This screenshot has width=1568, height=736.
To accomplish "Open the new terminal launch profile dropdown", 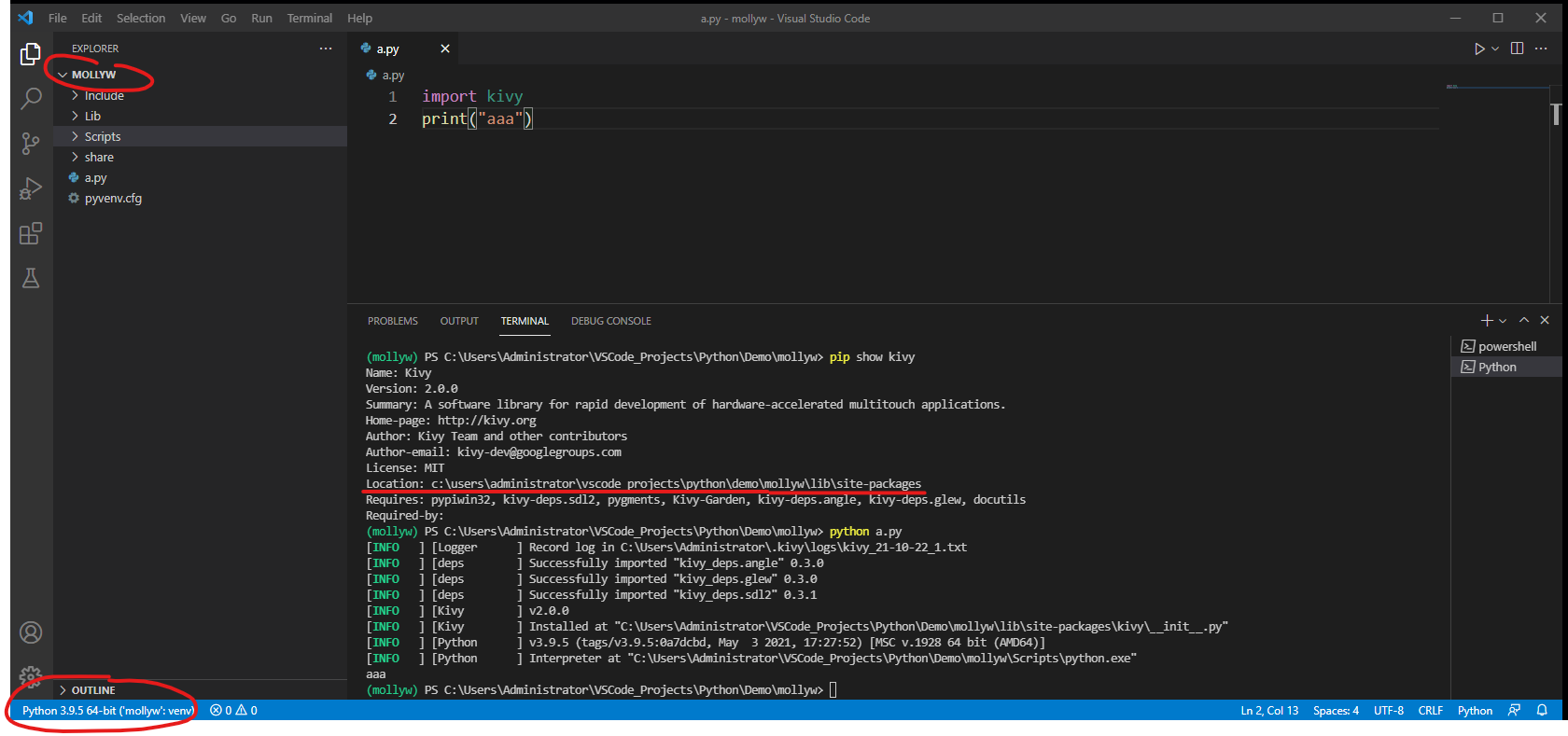I will tap(1503, 321).
